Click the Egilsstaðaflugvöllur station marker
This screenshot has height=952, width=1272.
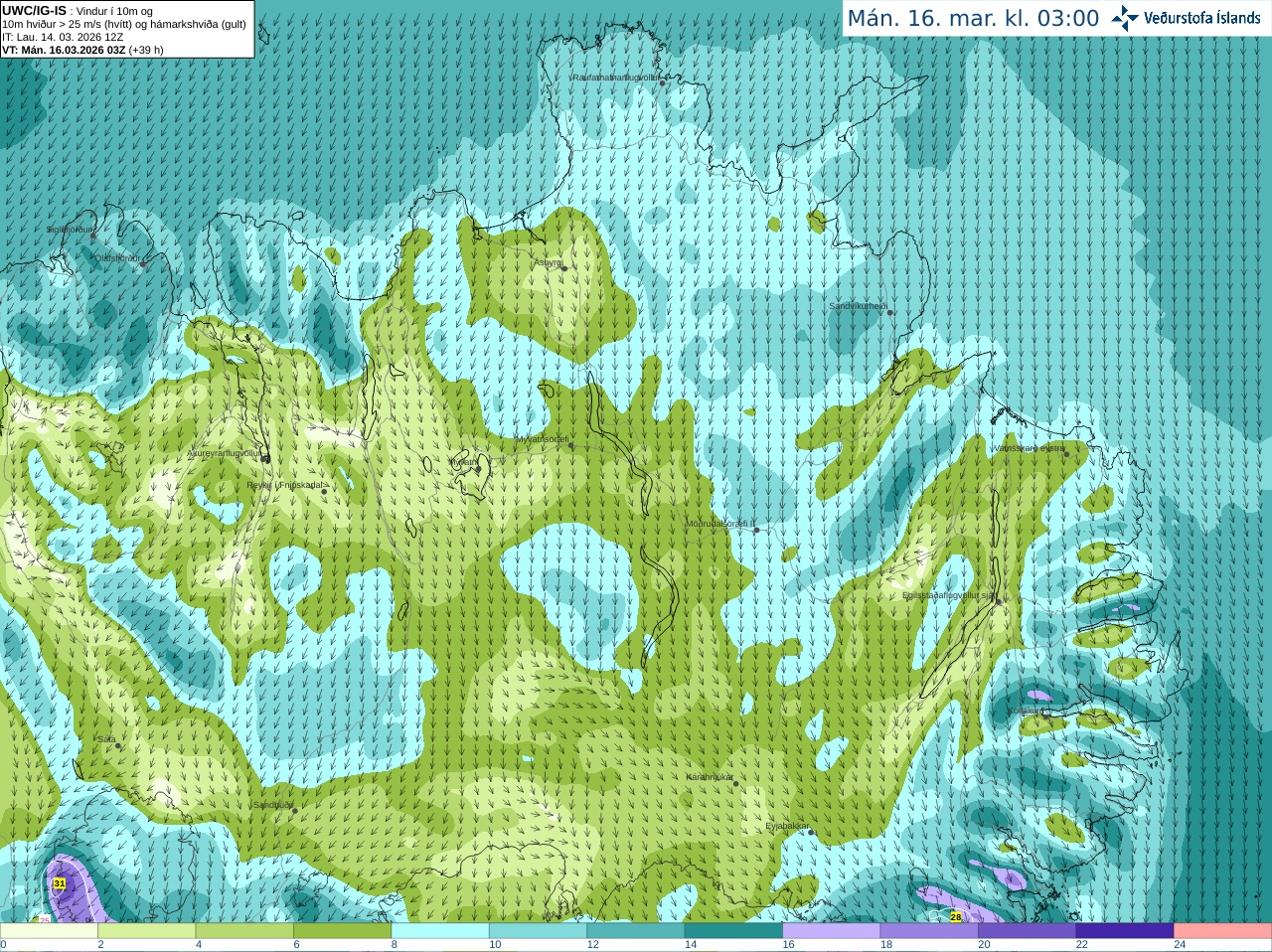(x=999, y=602)
